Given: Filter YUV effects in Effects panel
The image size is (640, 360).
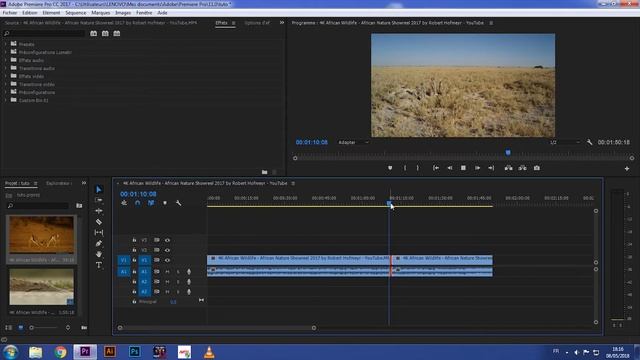Looking at the screenshot, I should point(117,33).
